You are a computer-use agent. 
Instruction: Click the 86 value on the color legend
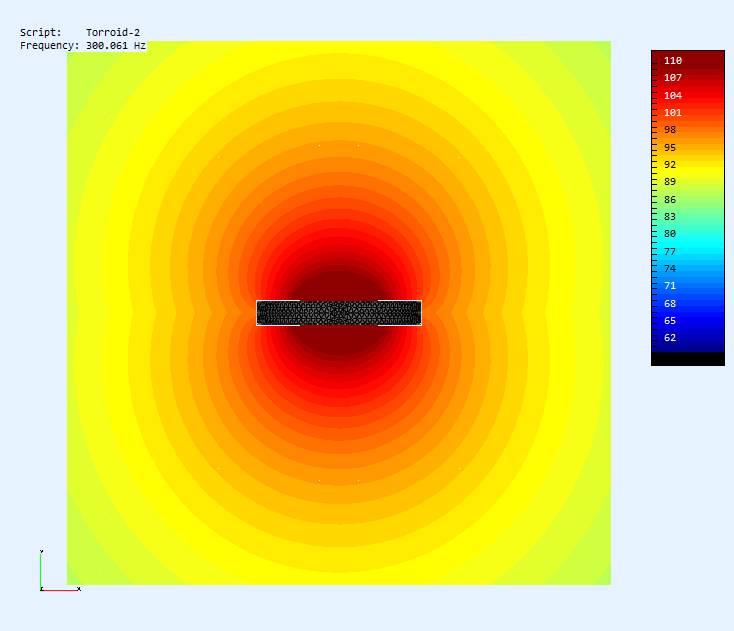(670, 199)
